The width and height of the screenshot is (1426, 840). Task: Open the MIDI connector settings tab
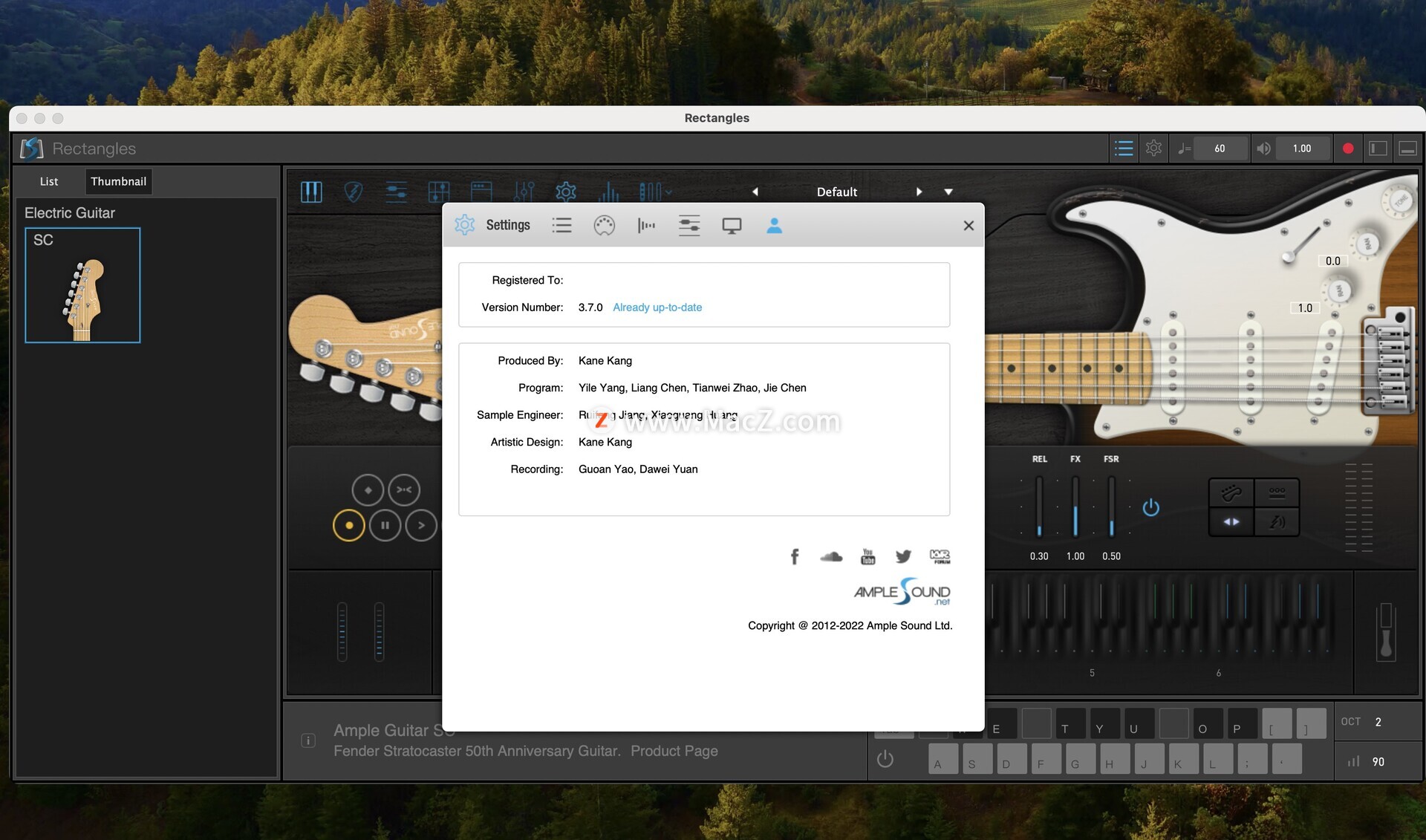click(x=605, y=225)
